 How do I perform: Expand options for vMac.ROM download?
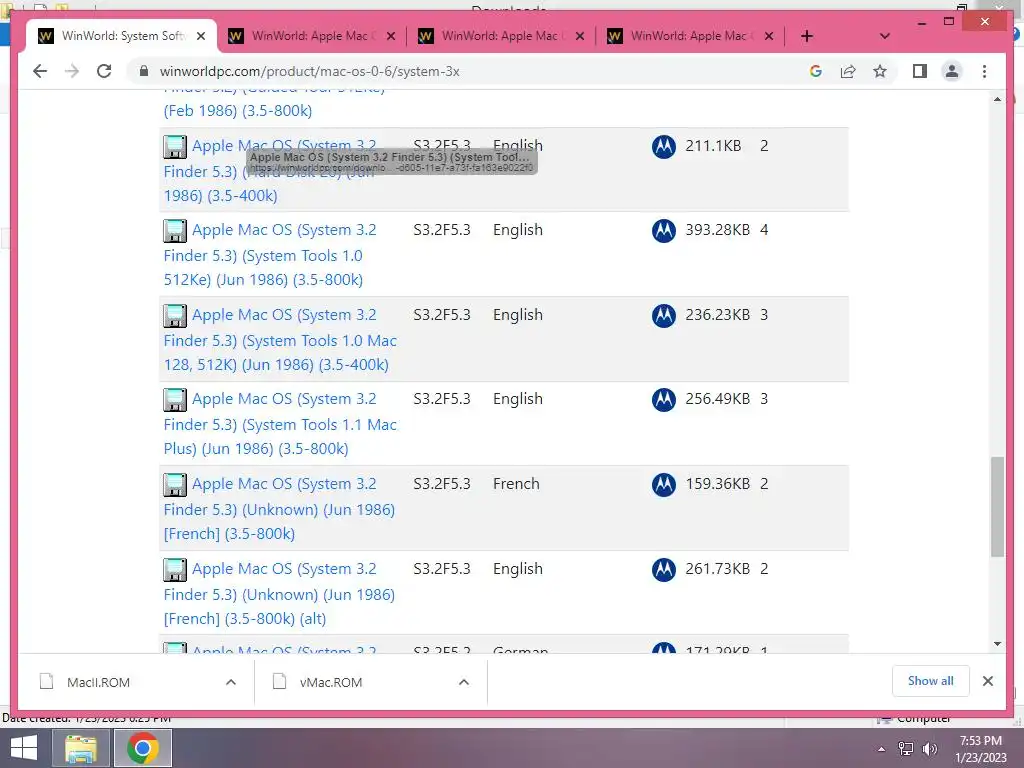point(464,682)
